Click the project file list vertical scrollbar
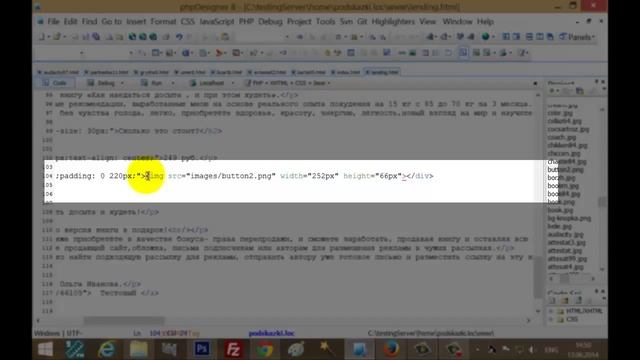Screen dimensions: 640x360 602,188
